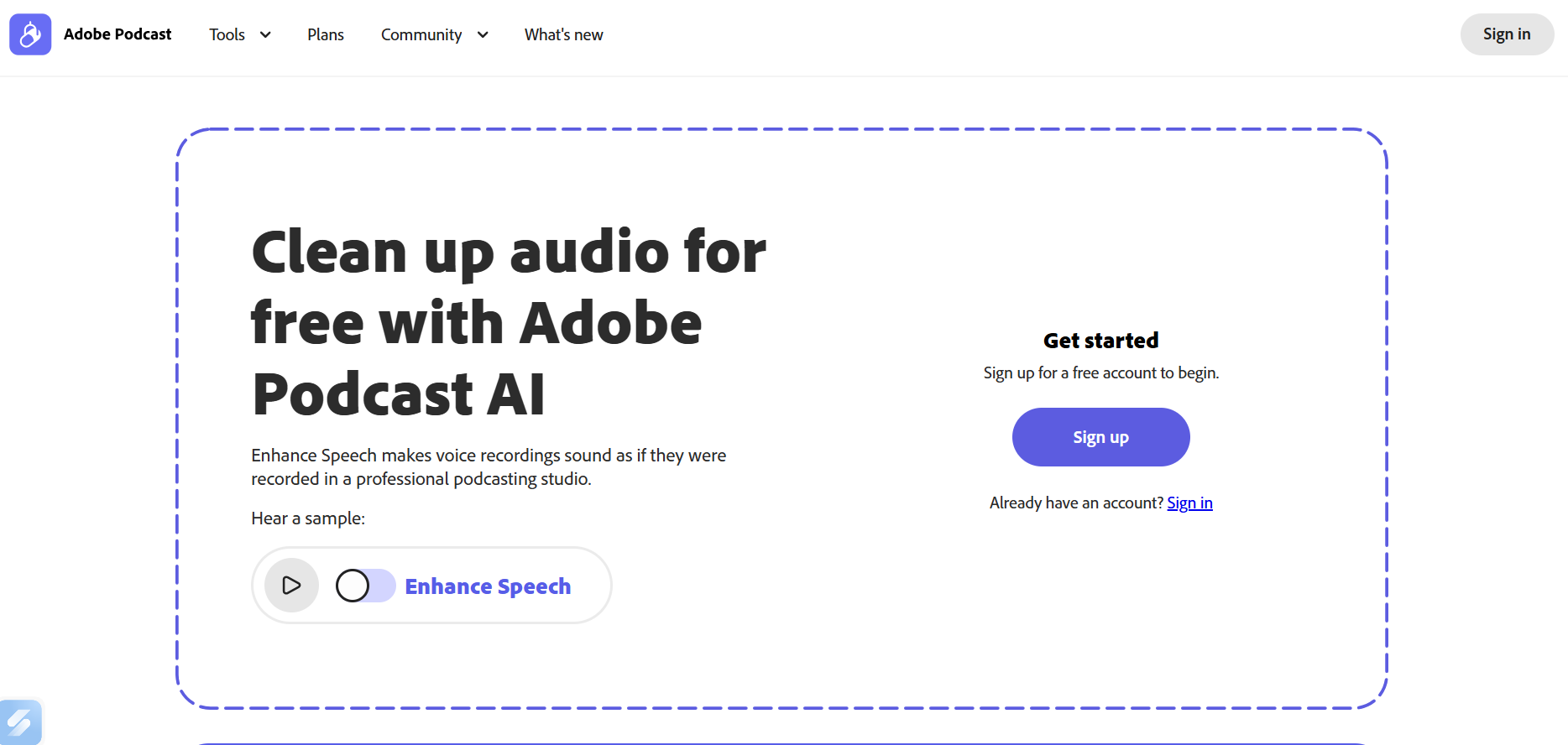Screen dimensions: 1568x745
Task: Click the Adobe Podcast logo icon
Action: pos(30,34)
